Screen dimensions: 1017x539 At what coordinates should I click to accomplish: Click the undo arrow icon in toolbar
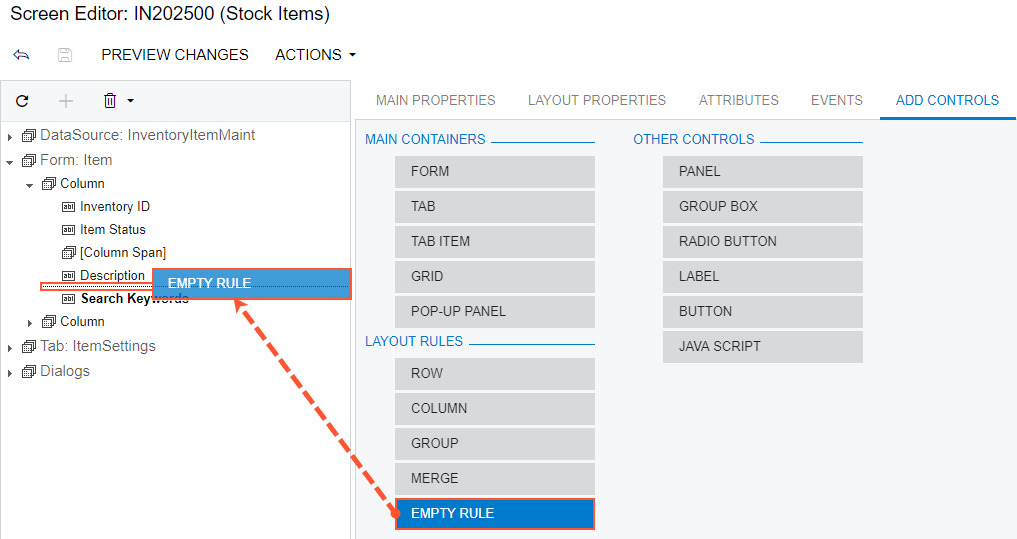point(21,55)
